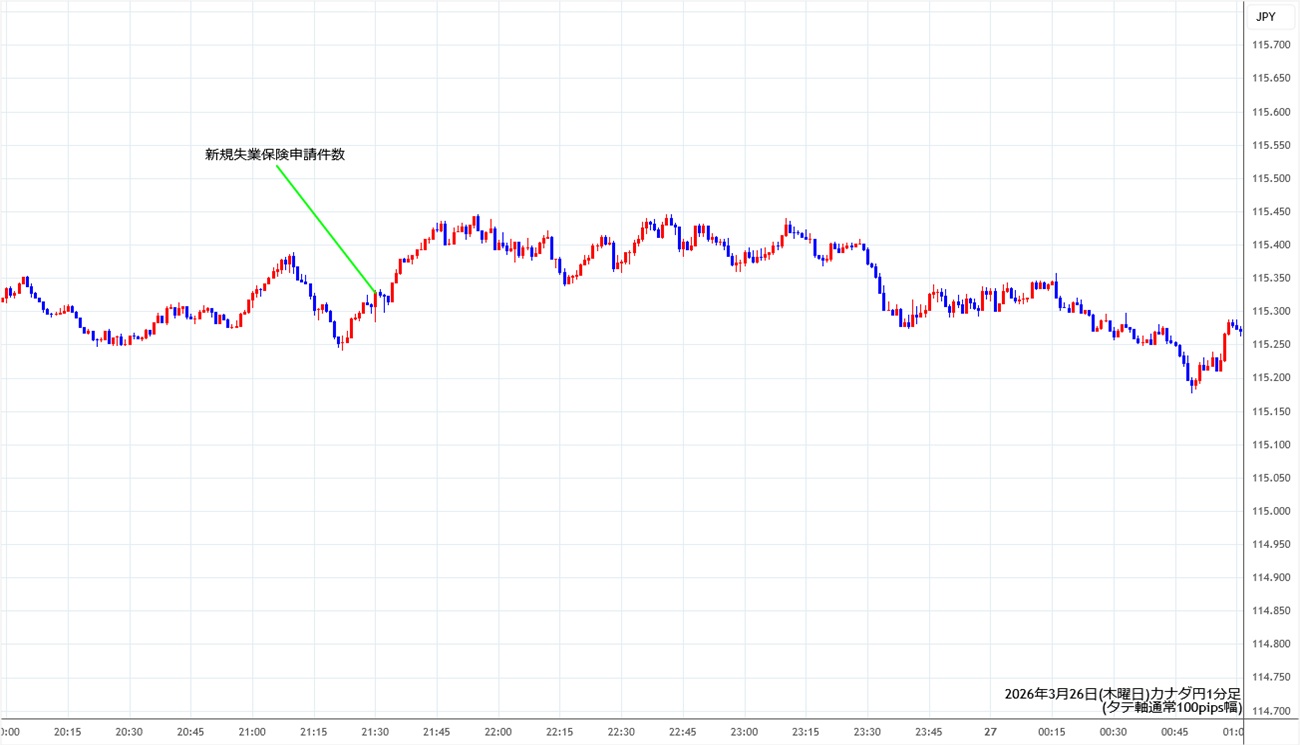Select the 23:30 time axis marker
Viewport: 1300px width, 745px height.
tap(867, 732)
